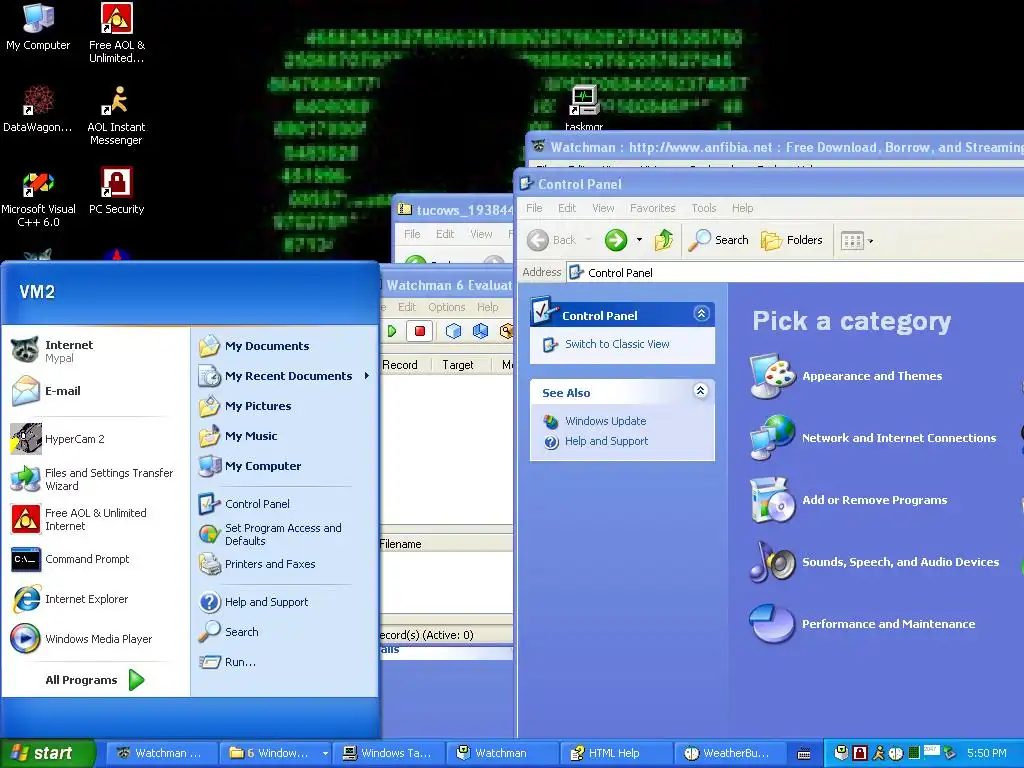Image resolution: width=1024 pixels, height=768 pixels.
Task: Open Help and Support link in See Also
Action: tap(607, 441)
